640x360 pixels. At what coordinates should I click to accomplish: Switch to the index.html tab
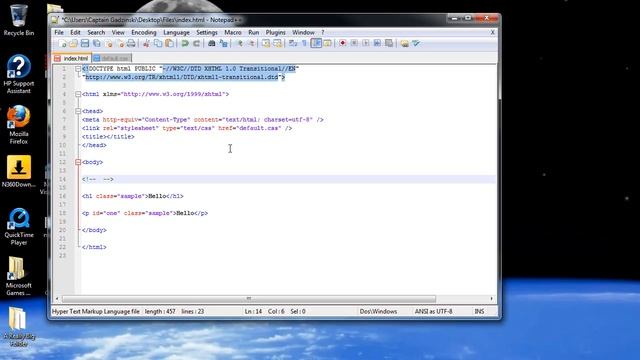72,58
